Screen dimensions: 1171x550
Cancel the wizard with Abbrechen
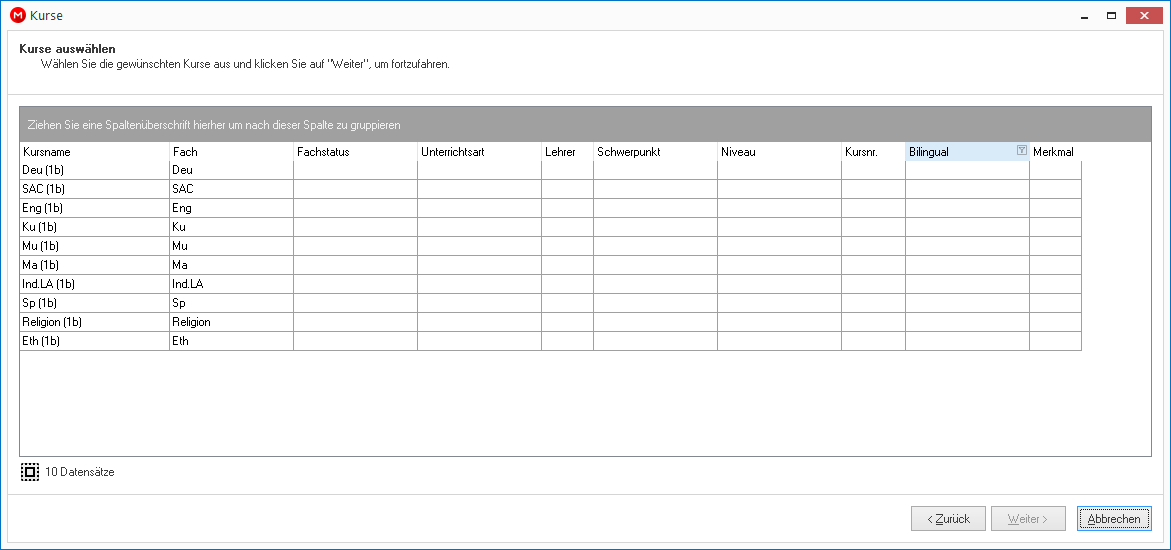click(1114, 519)
